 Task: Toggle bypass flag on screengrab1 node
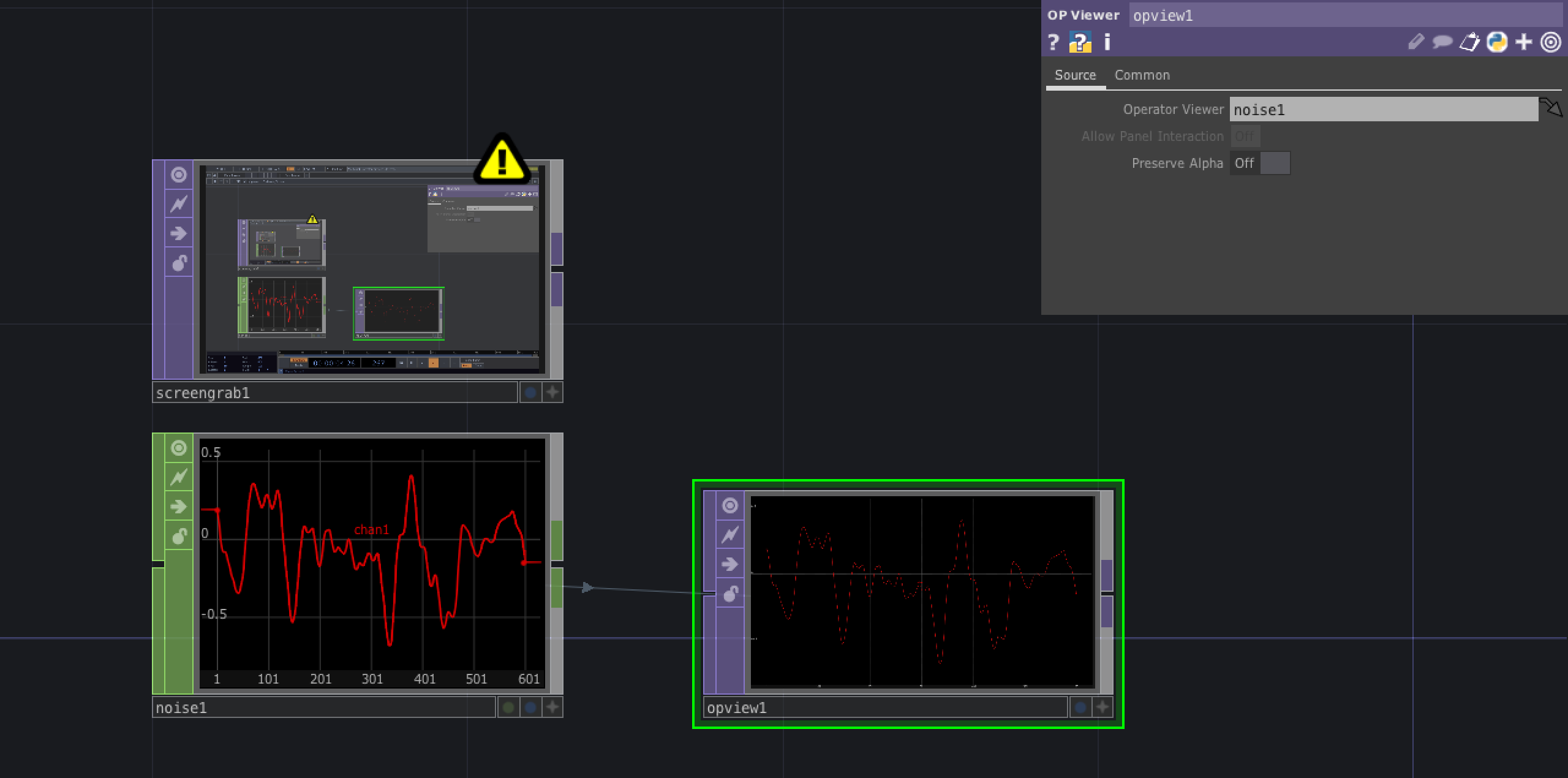click(x=179, y=204)
